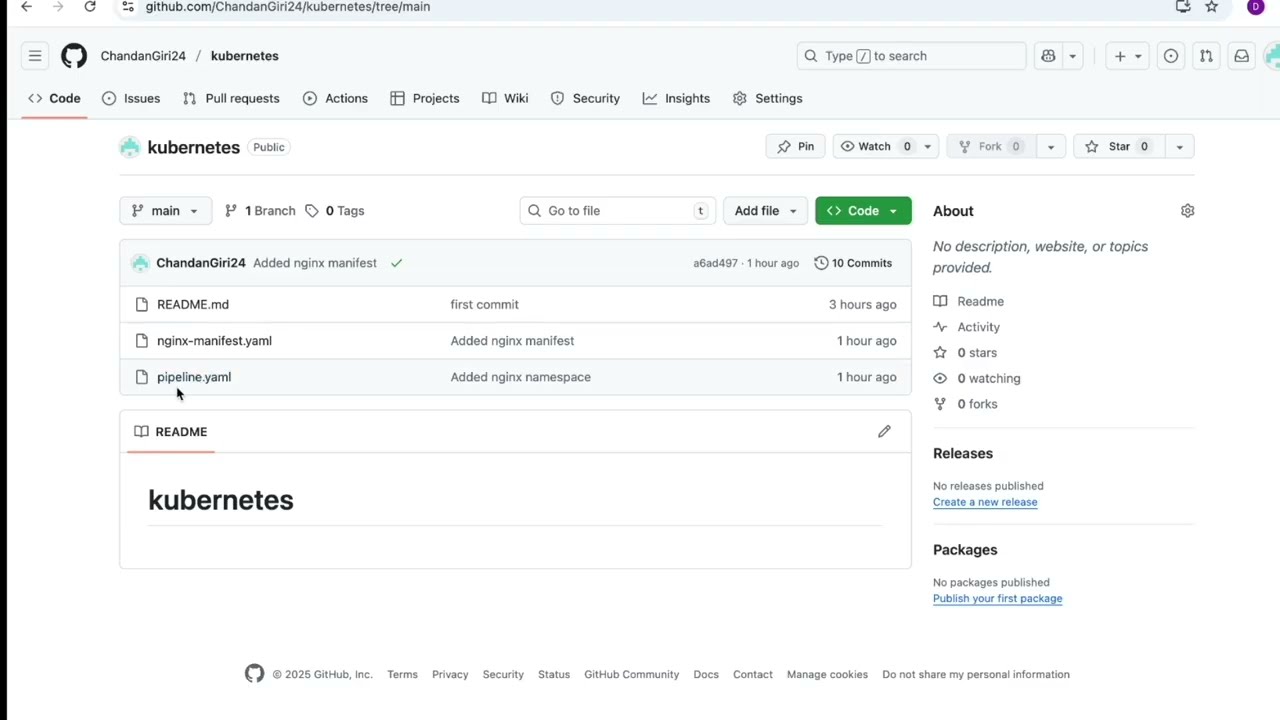Open the Wiki tab
1280x720 pixels.
coord(505,98)
